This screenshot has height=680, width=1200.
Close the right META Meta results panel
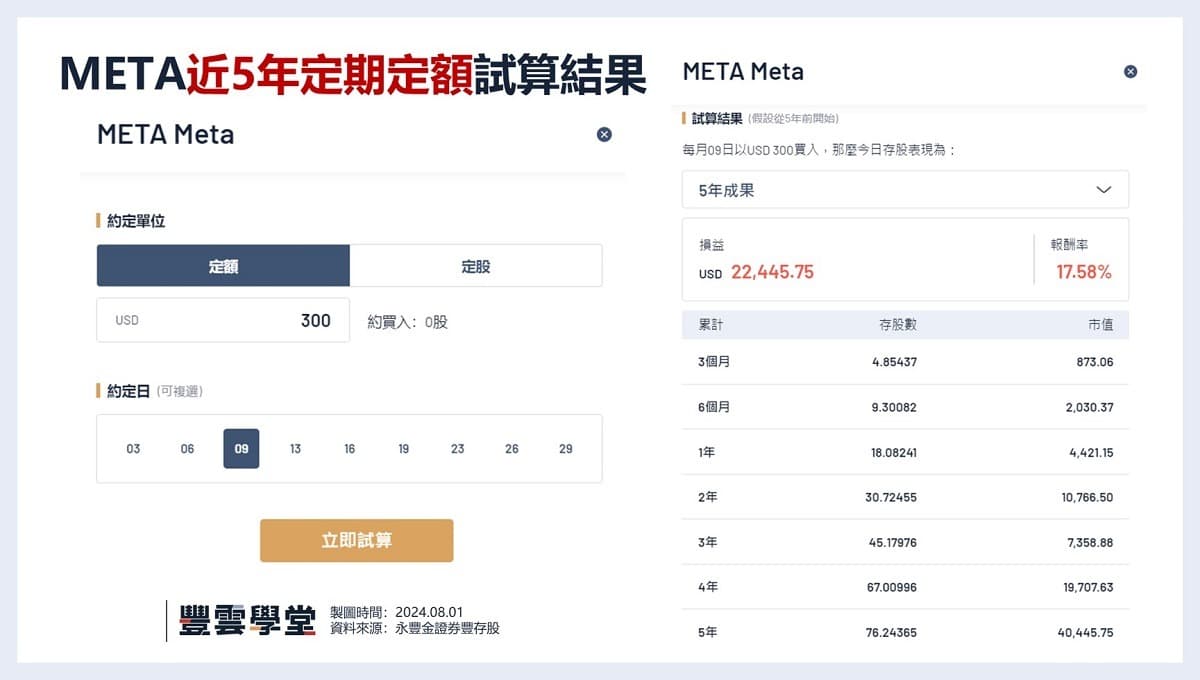(x=1130, y=71)
